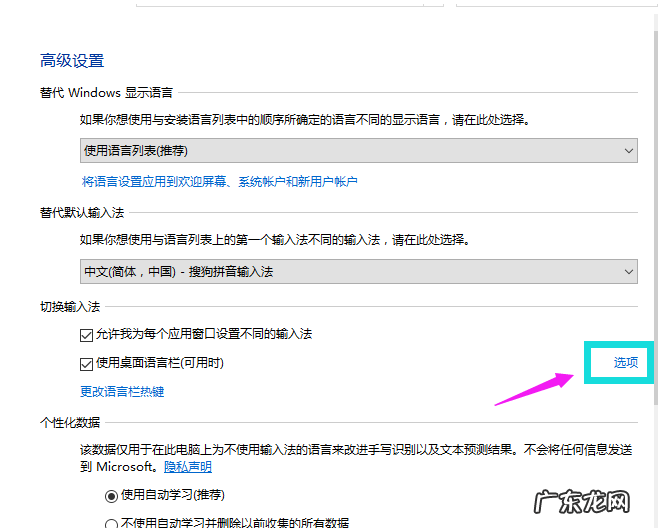This screenshot has width=668, height=531.
Task: Open the display language dropdown 使用语言列表(推荐)
Action: point(359,150)
